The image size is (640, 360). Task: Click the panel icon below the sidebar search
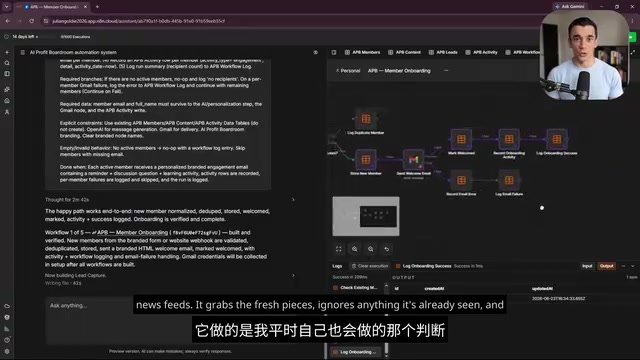click(x=7, y=74)
